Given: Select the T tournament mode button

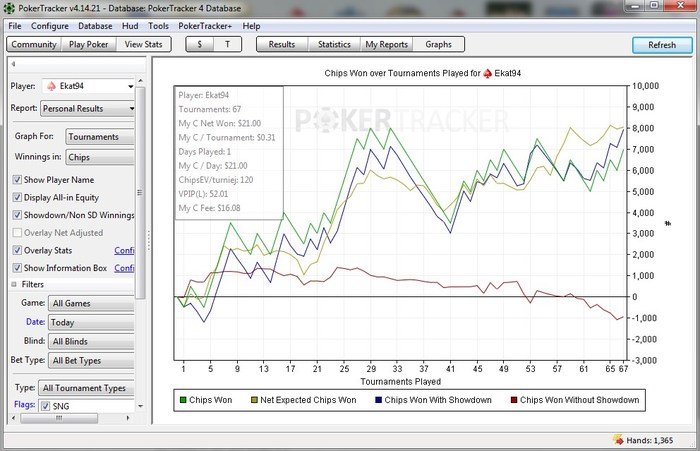Looking at the screenshot, I should point(227,44).
